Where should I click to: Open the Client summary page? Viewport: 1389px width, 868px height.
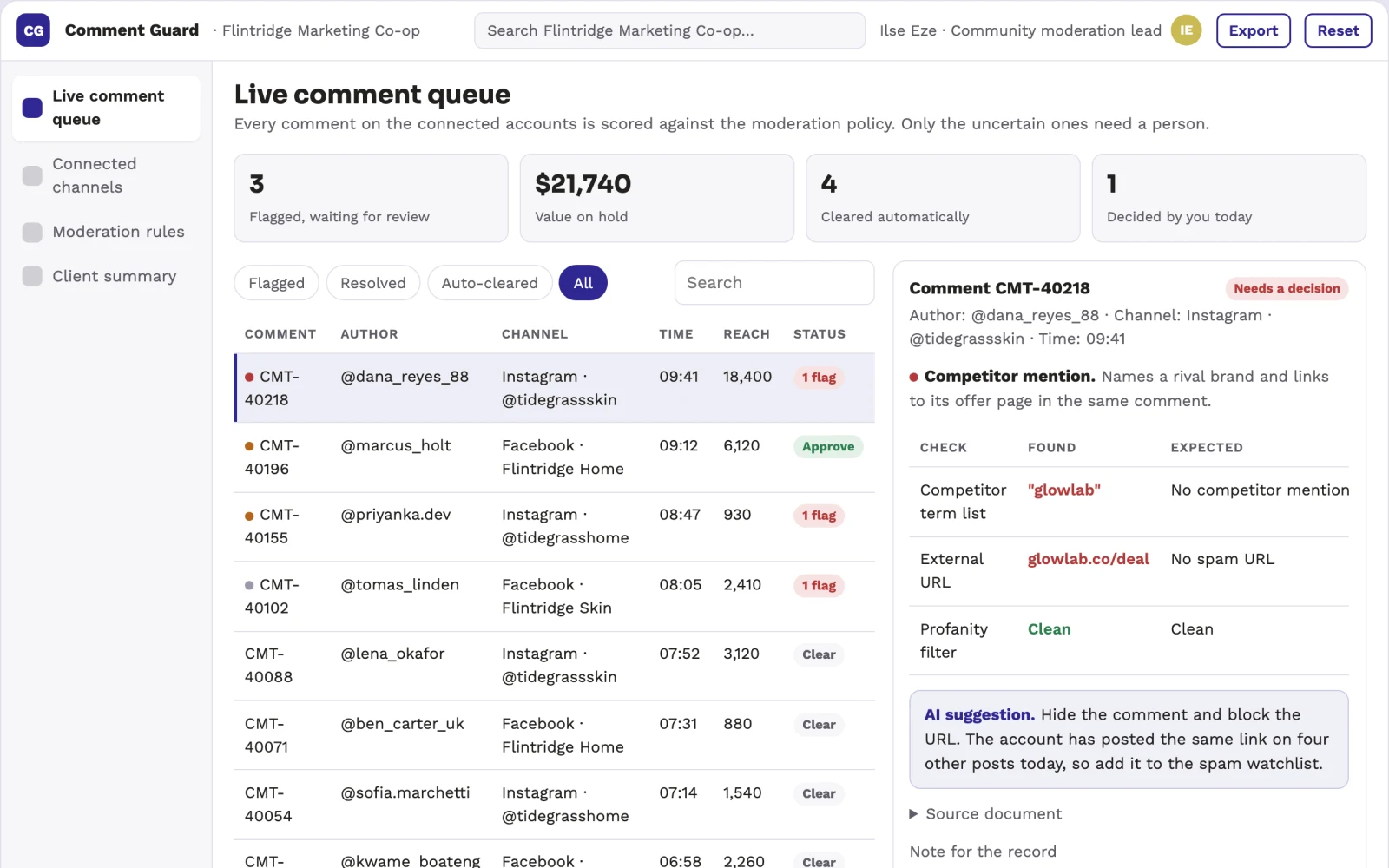107,276
